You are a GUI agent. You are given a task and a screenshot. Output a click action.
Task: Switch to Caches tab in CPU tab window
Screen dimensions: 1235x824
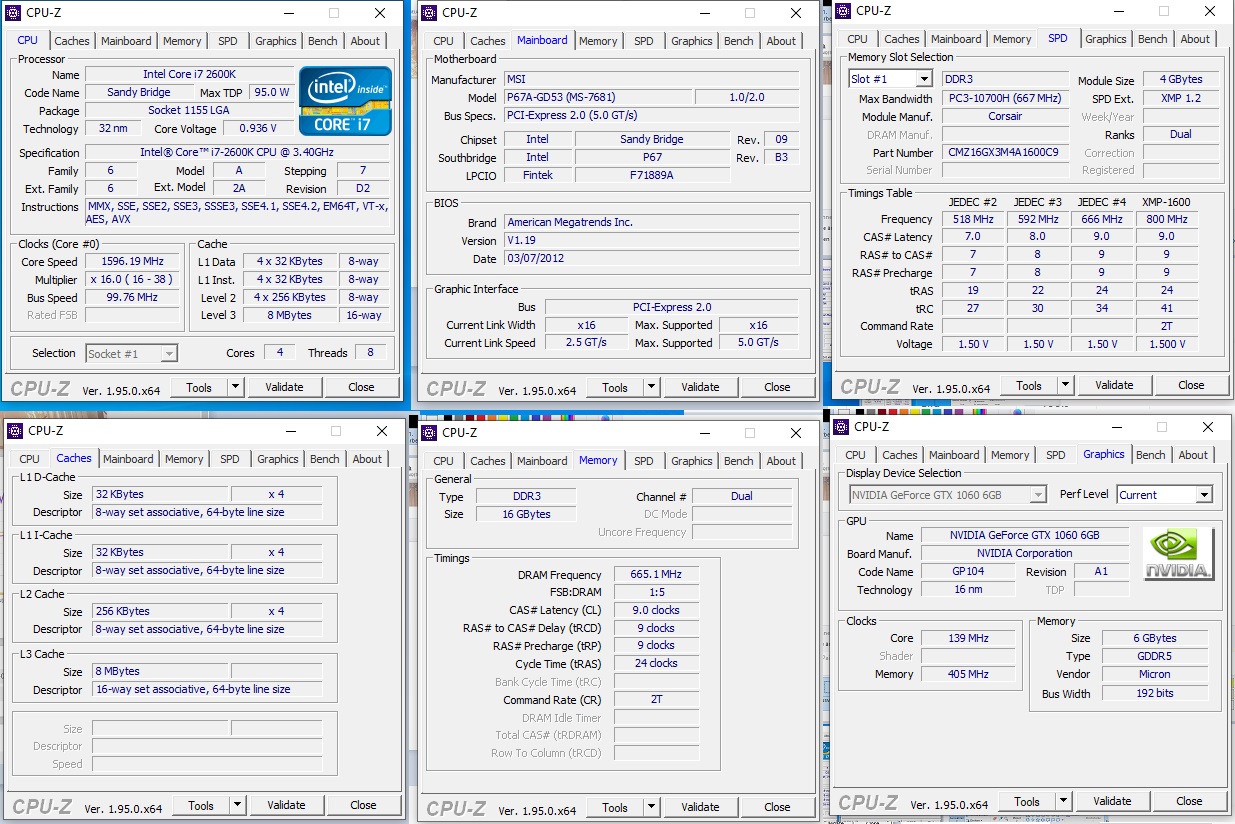pyautogui.click(x=72, y=41)
